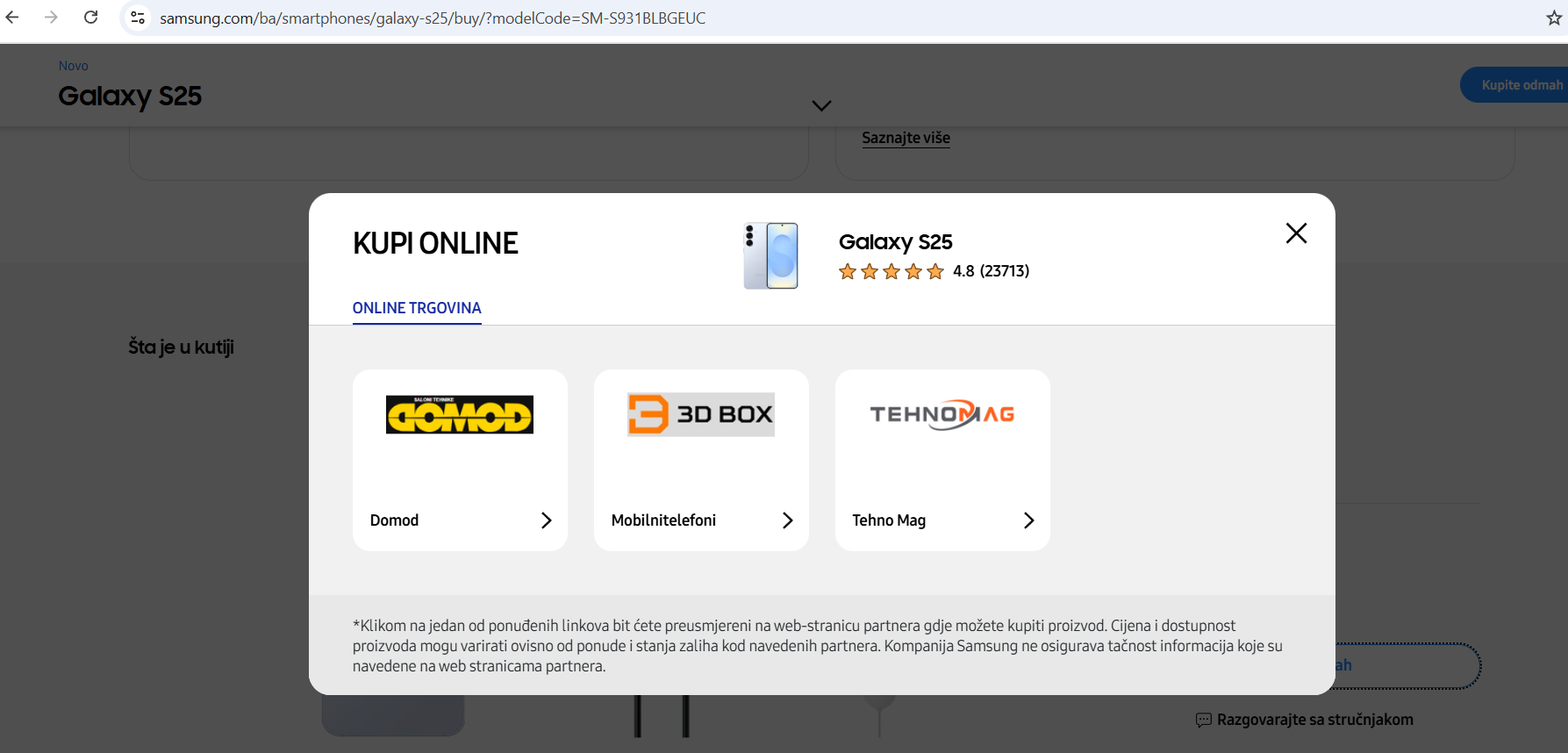This screenshot has width=1568, height=753.
Task: Click the star rating 4.8 row
Action: point(934,271)
